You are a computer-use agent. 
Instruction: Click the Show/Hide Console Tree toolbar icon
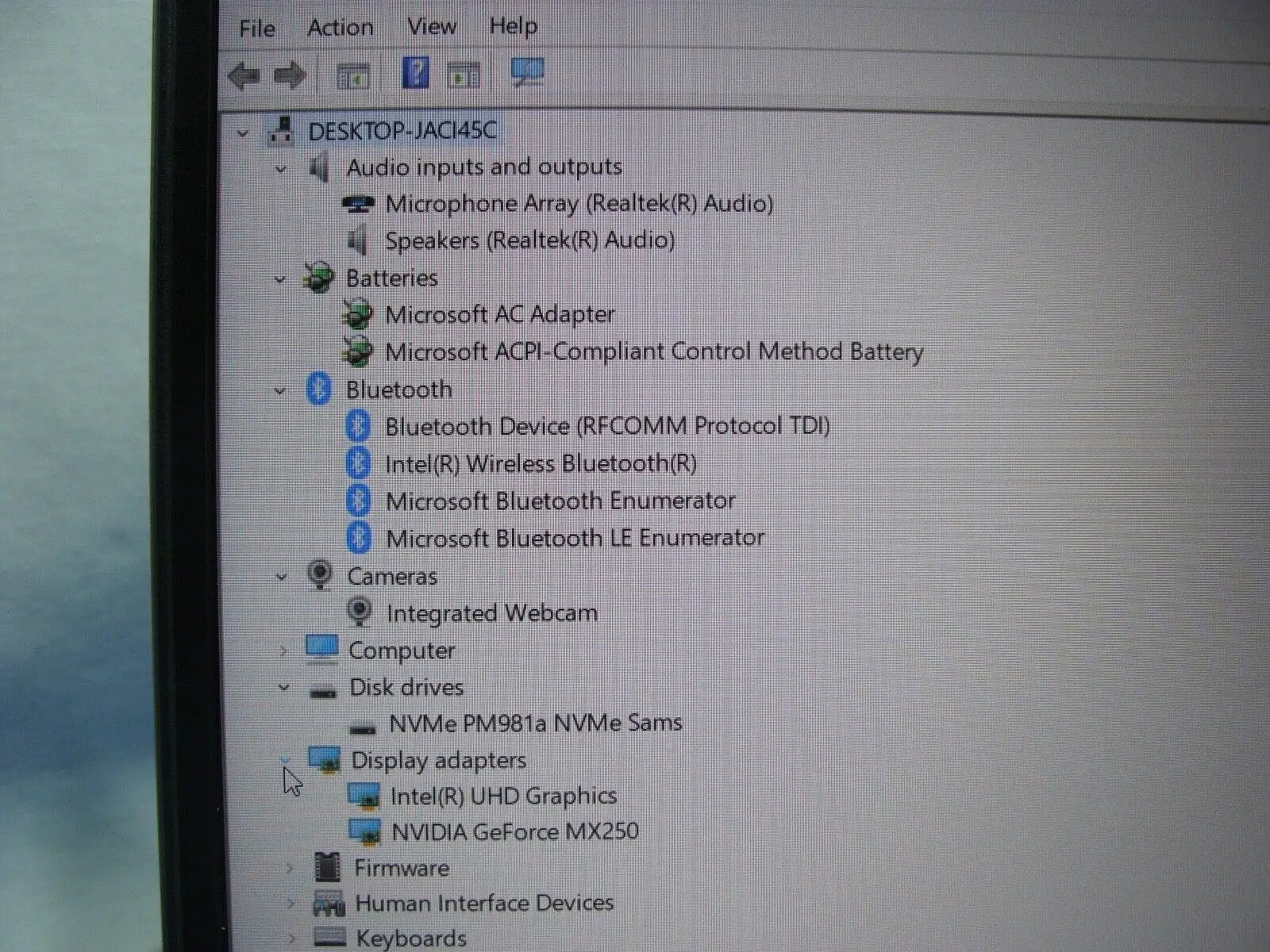(x=353, y=76)
